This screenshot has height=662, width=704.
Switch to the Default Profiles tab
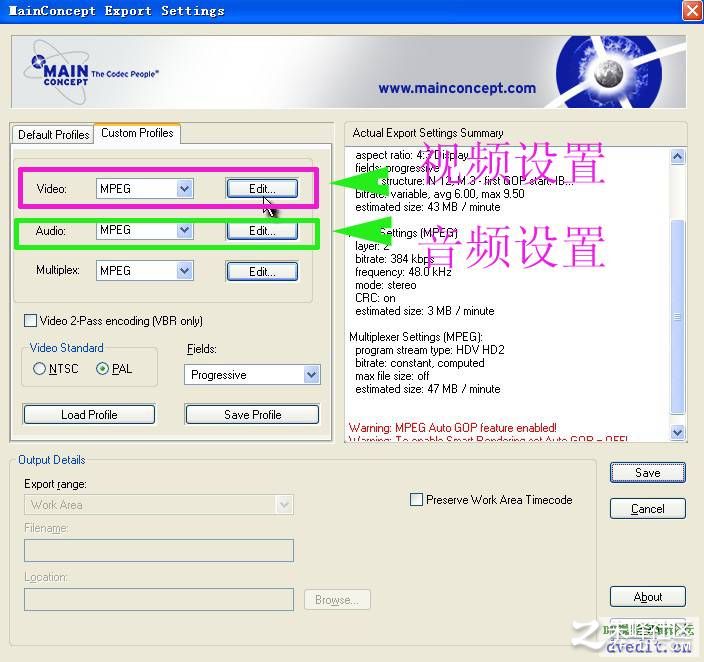(x=53, y=134)
